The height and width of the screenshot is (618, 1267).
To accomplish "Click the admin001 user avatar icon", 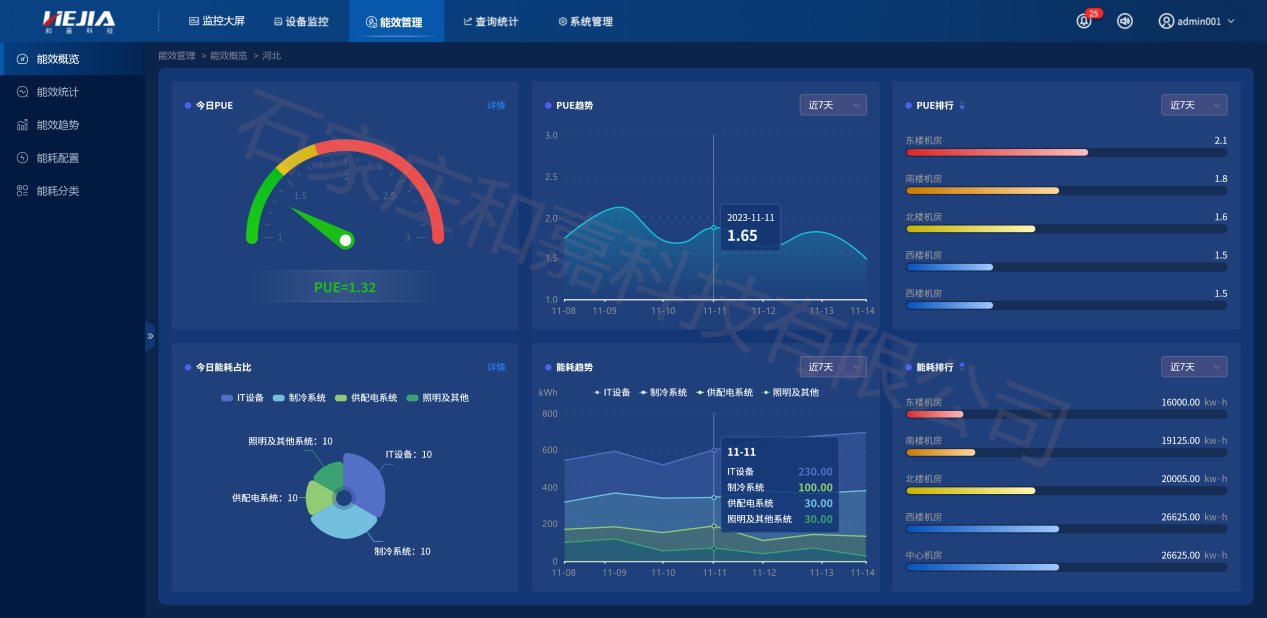I will point(1166,21).
